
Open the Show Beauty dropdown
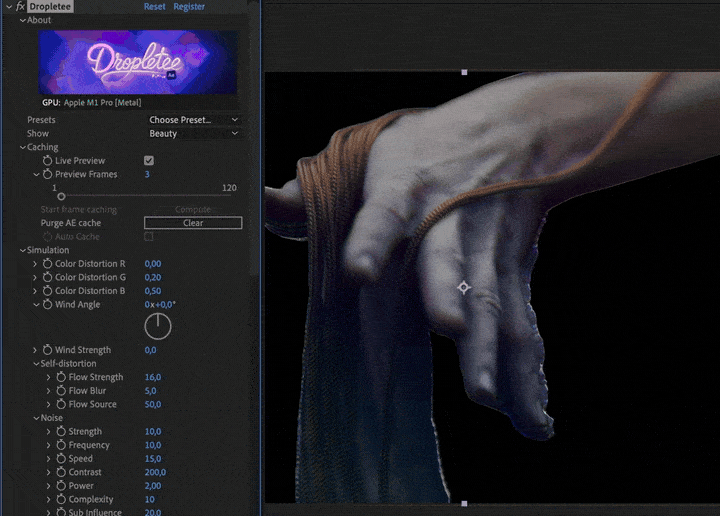[x=192, y=133]
